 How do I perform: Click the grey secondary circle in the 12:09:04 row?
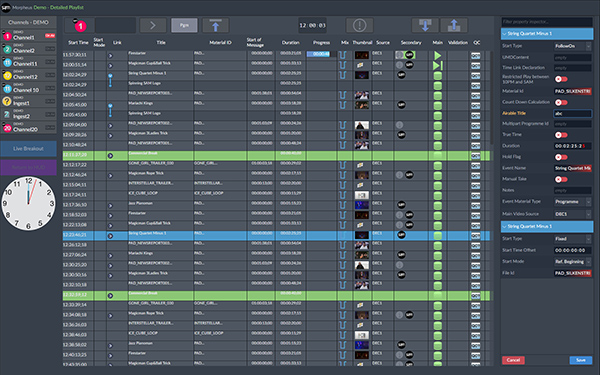(x=399, y=125)
